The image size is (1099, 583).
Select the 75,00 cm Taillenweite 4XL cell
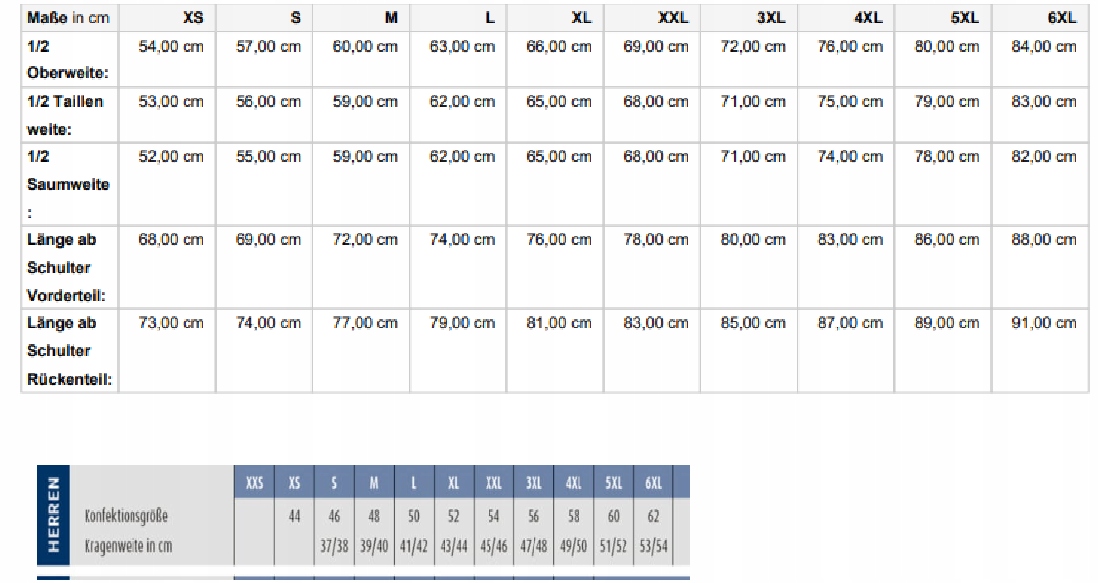click(849, 102)
